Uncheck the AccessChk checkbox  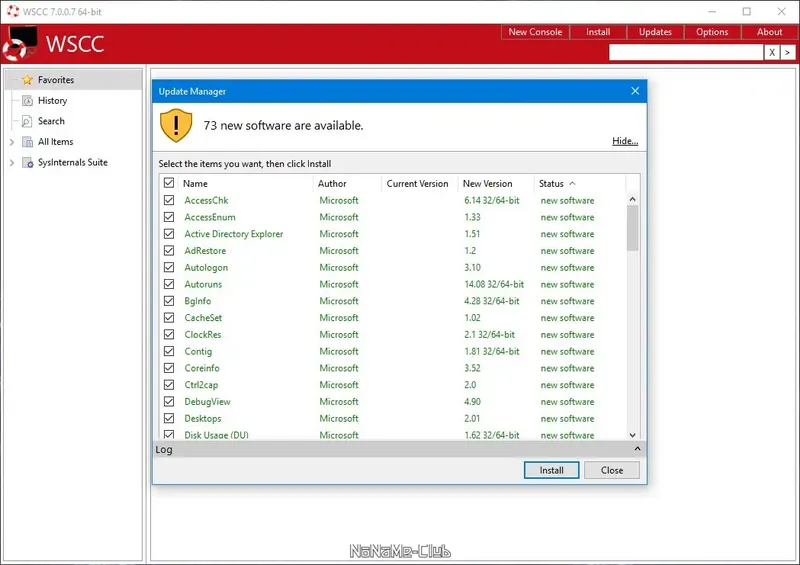coord(169,200)
